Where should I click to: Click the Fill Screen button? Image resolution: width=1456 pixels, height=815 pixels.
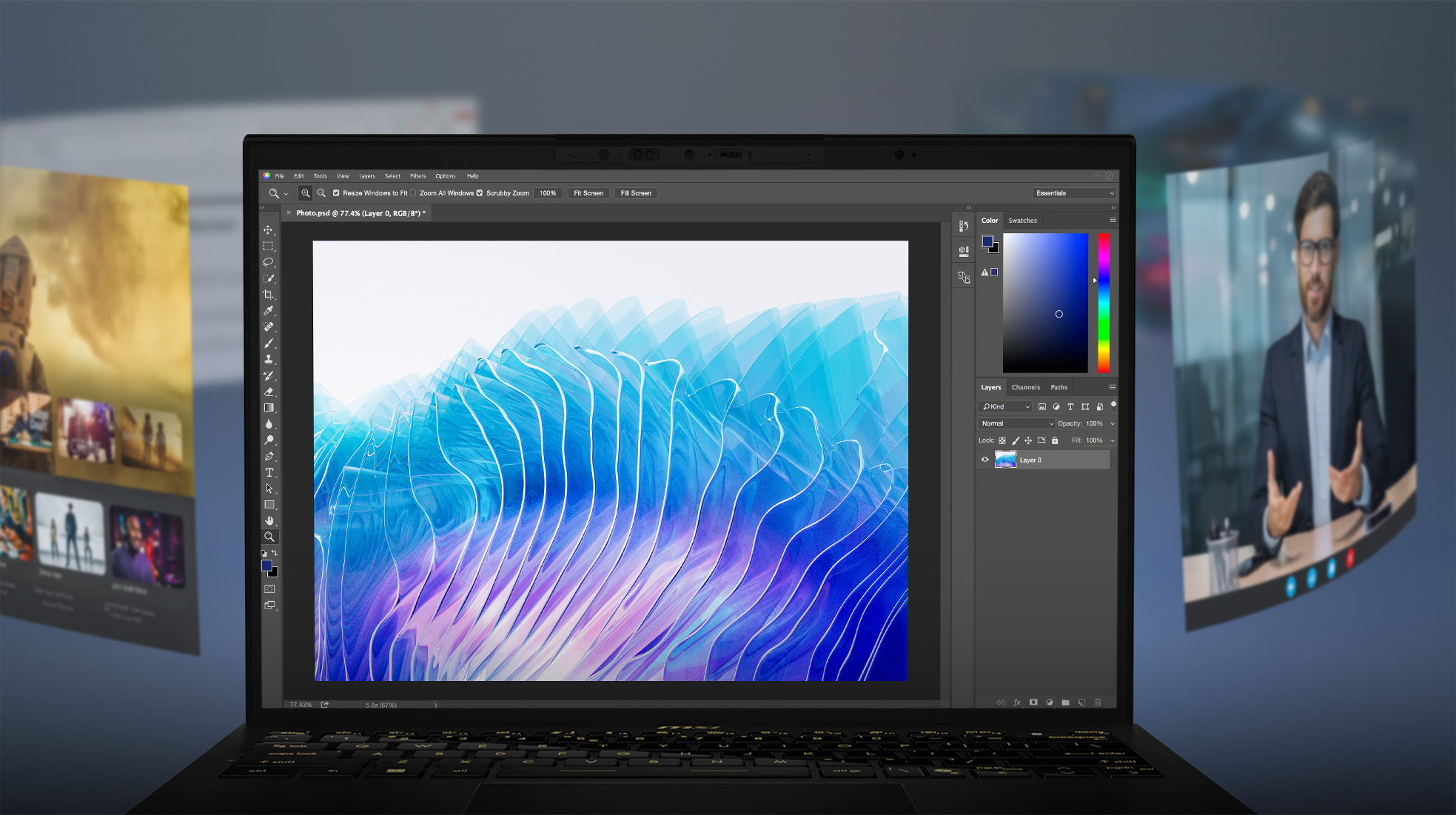coord(635,193)
